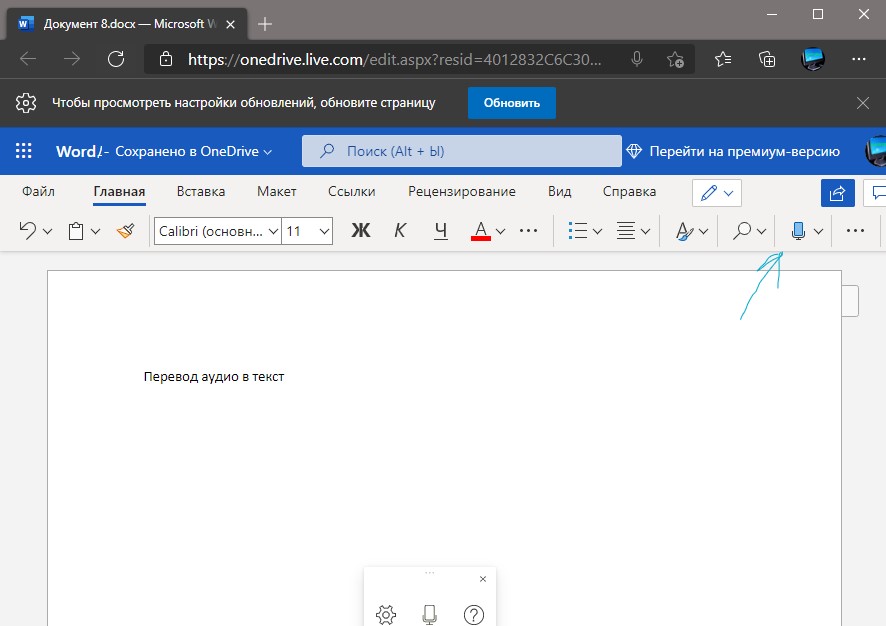The image size is (886, 626).
Task: Click the Обновить button
Action: point(512,103)
